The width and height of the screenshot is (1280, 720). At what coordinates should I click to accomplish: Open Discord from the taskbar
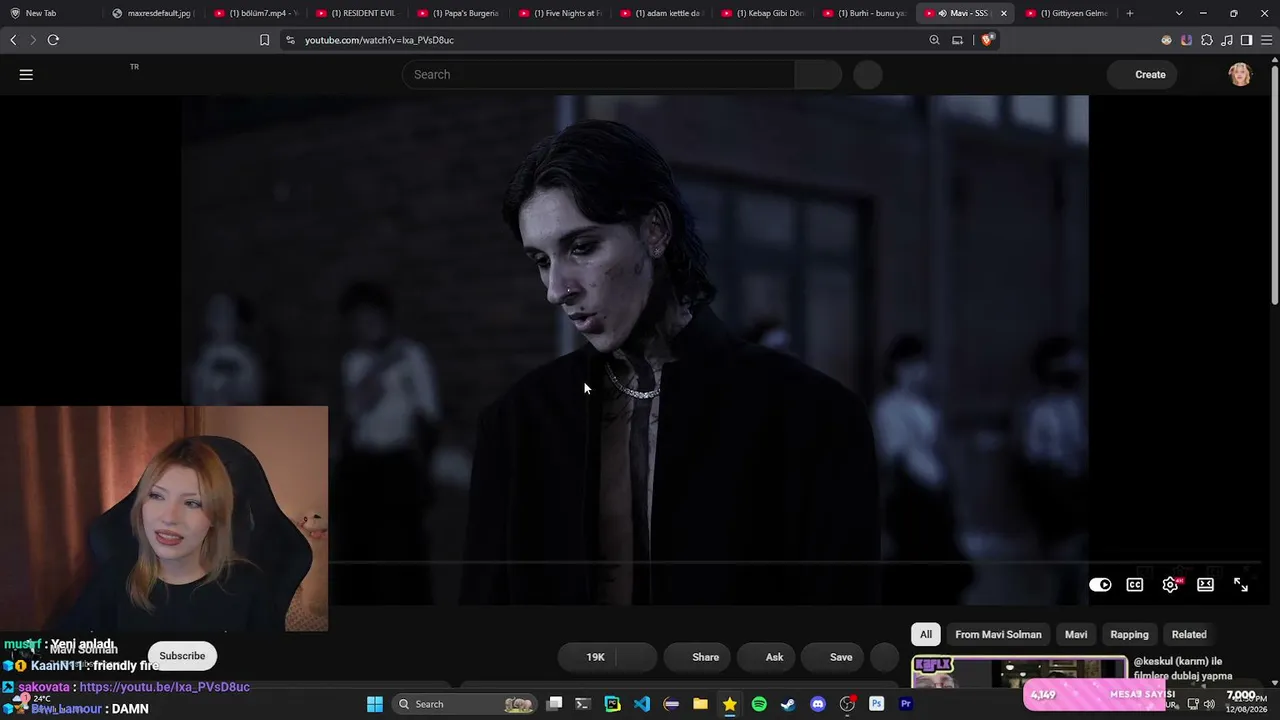tap(818, 704)
